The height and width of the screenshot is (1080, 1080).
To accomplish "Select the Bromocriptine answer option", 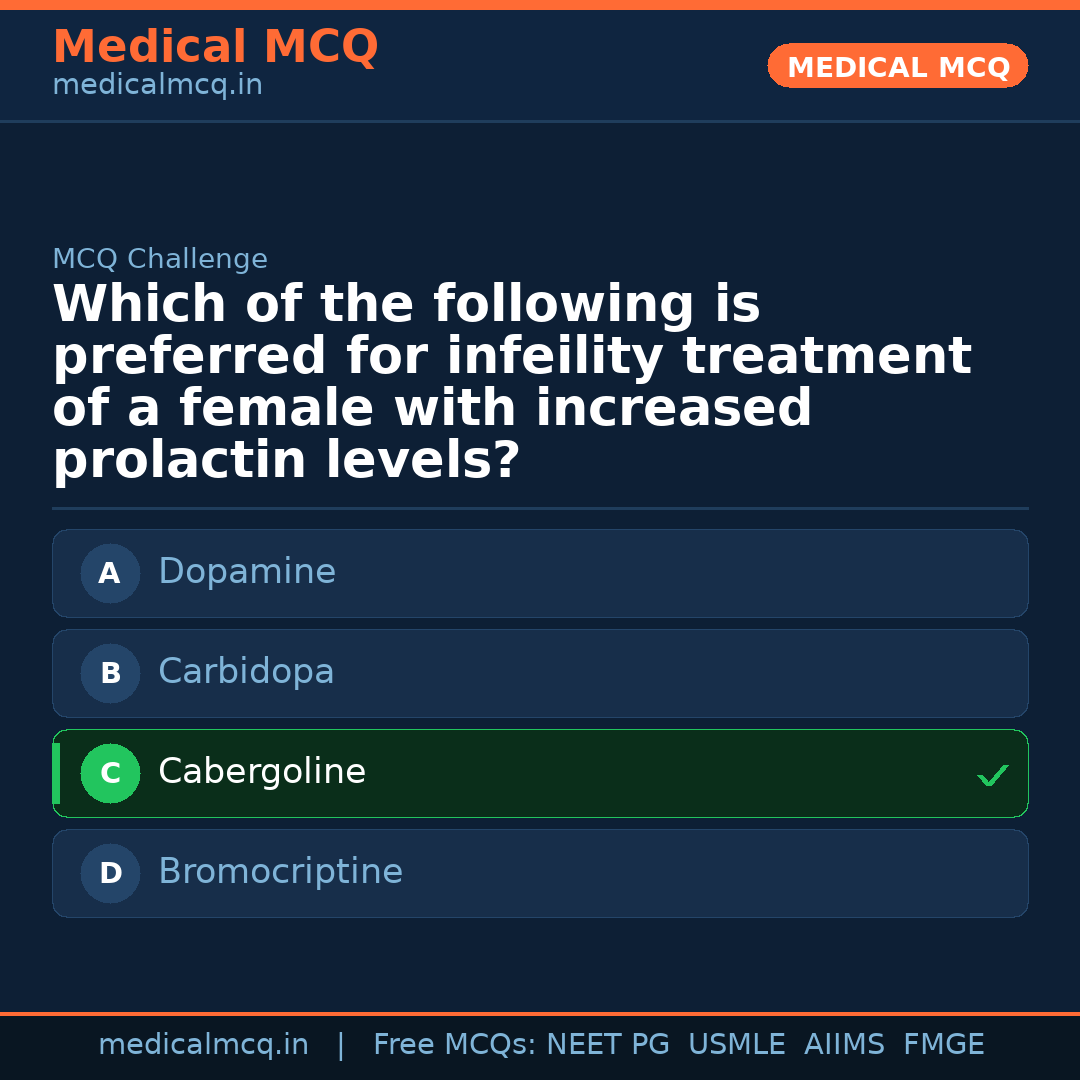I will pos(540,873).
